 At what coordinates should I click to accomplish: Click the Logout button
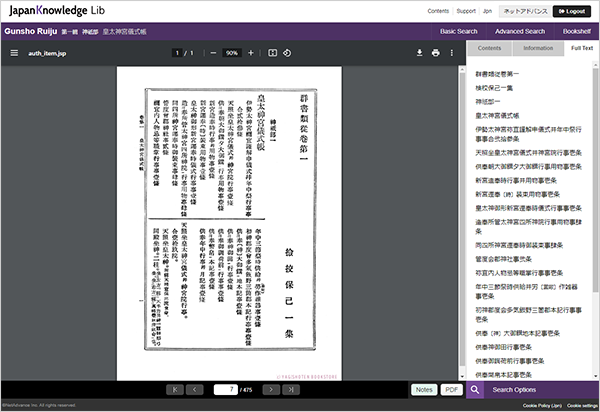point(568,10)
